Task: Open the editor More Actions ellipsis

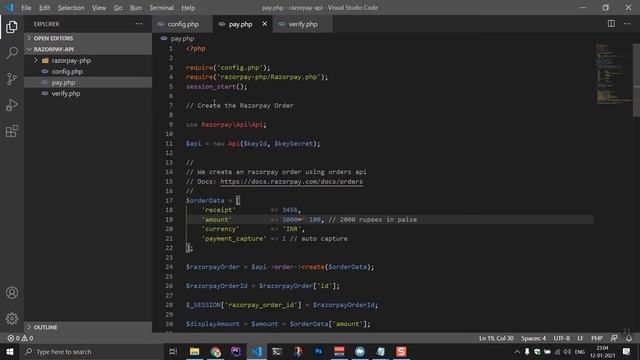Action: [x=627, y=24]
